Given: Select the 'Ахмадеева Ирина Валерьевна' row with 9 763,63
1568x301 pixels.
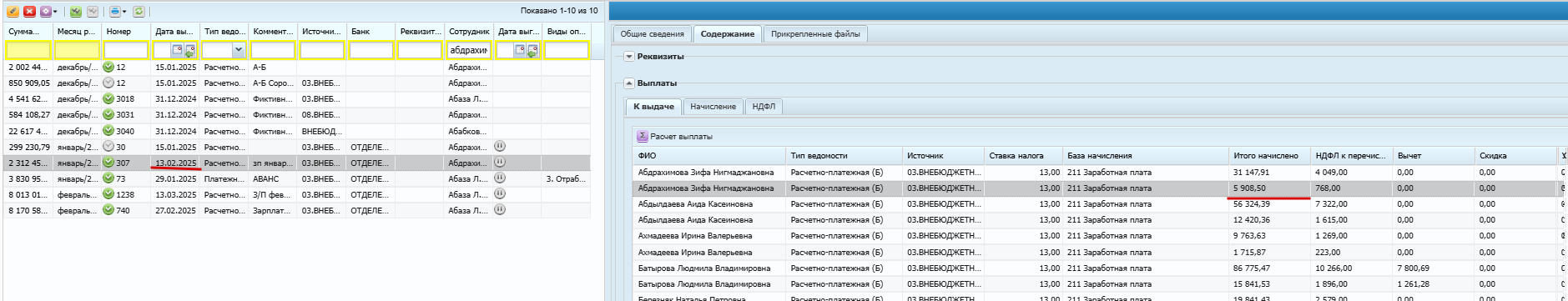Looking at the screenshot, I should 1097,236.
